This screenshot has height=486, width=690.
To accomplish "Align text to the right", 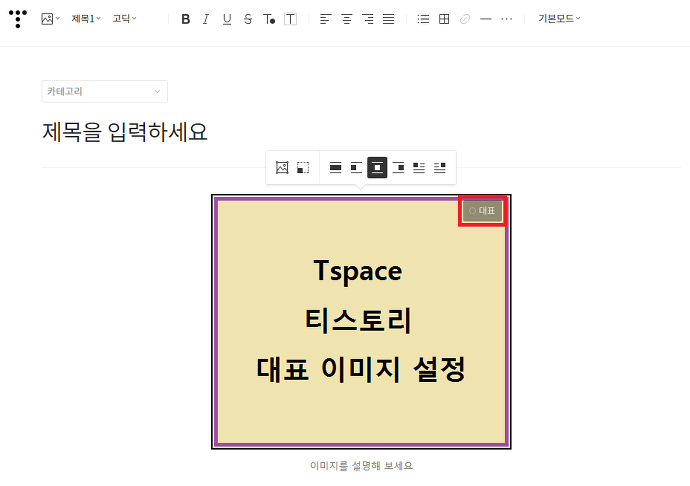I will click(x=367, y=19).
